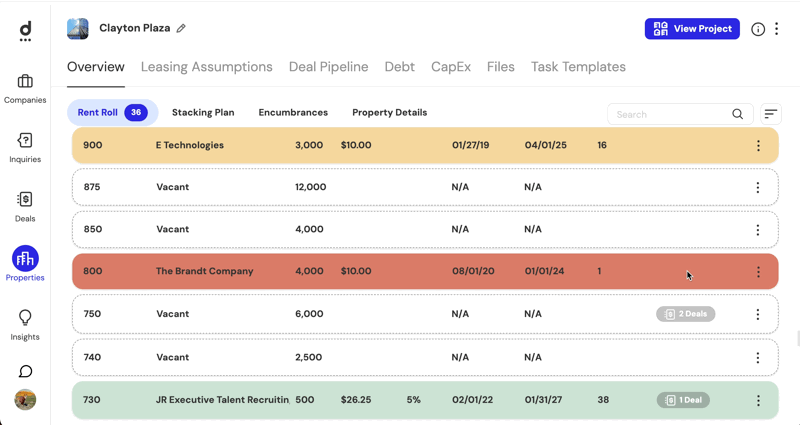This screenshot has height=425, width=800.
Task: Click the magnifier search icon
Action: tap(737, 114)
